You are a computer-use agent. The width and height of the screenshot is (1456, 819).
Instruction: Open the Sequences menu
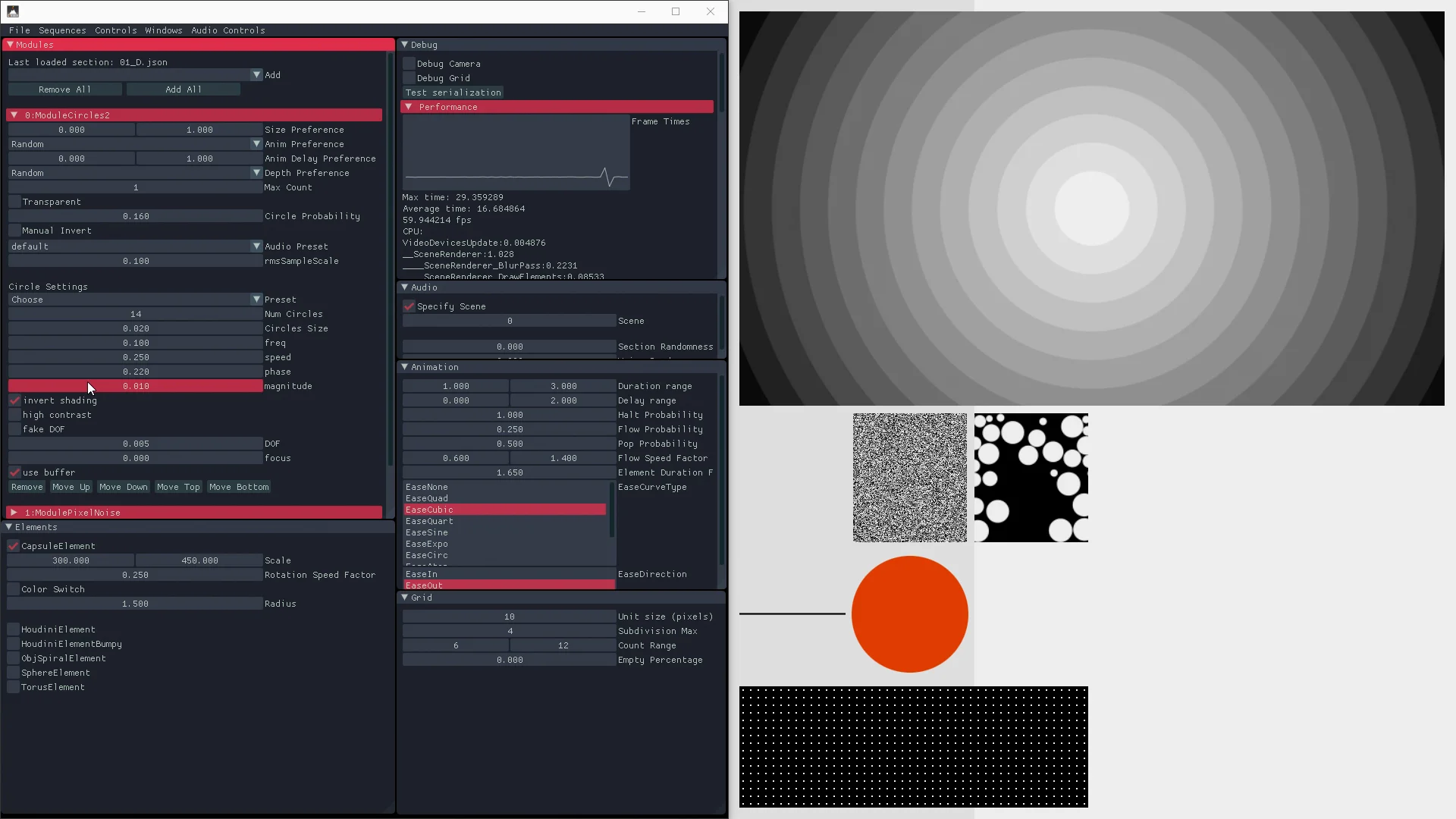coord(62,30)
